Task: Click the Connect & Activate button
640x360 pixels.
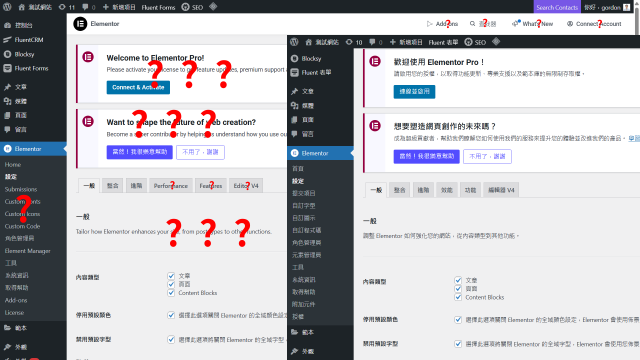Action: (138, 87)
